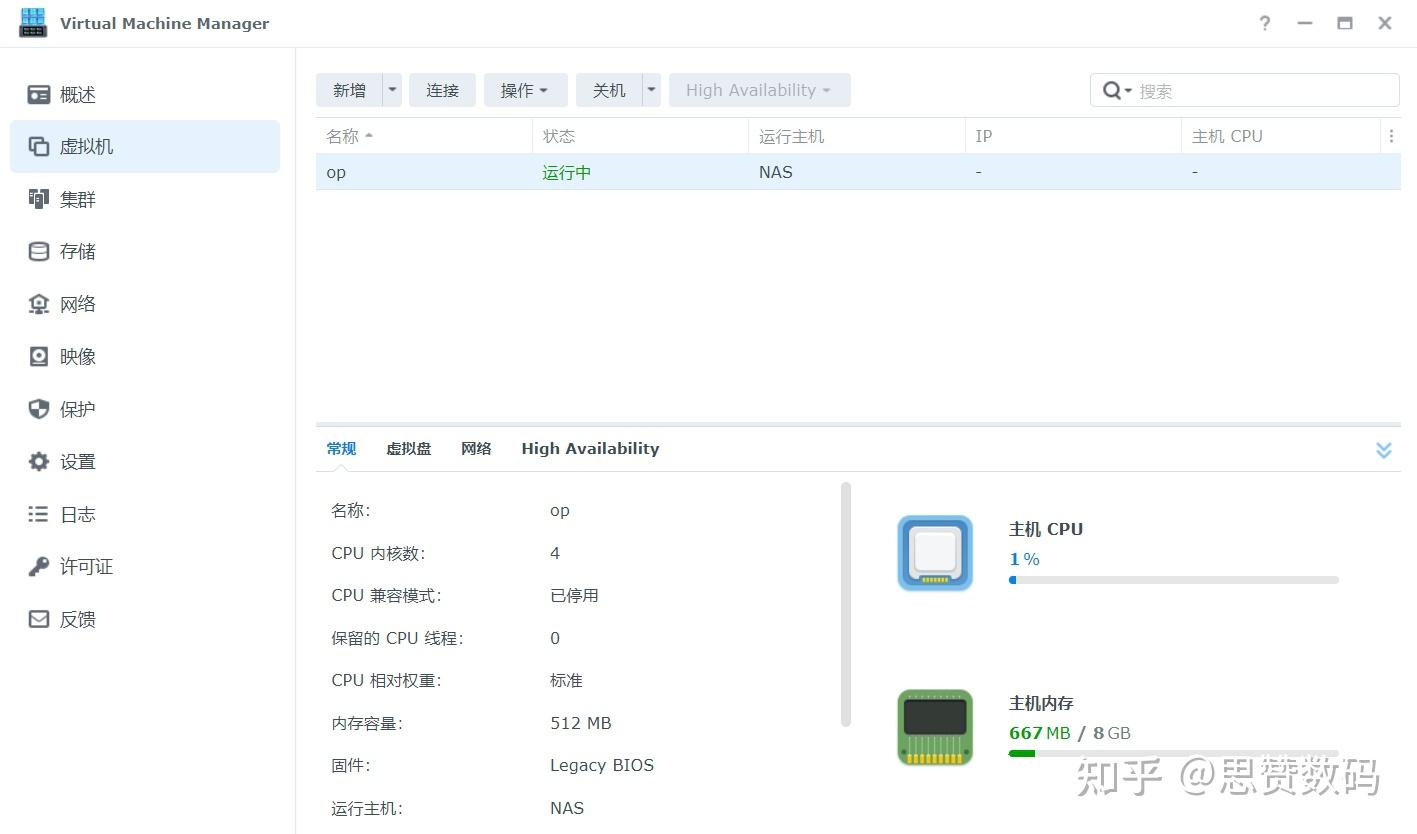Close the Virtual Machine Manager window
The width and height of the screenshot is (1417, 834).
point(1385,23)
